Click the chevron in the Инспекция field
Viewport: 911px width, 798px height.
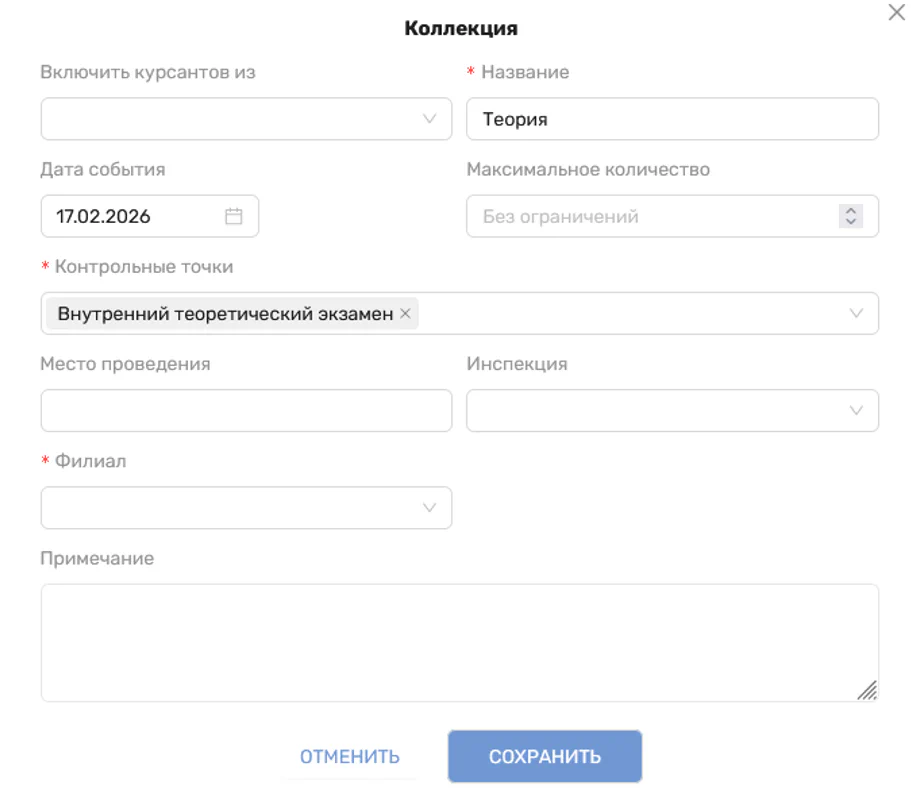point(856,410)
